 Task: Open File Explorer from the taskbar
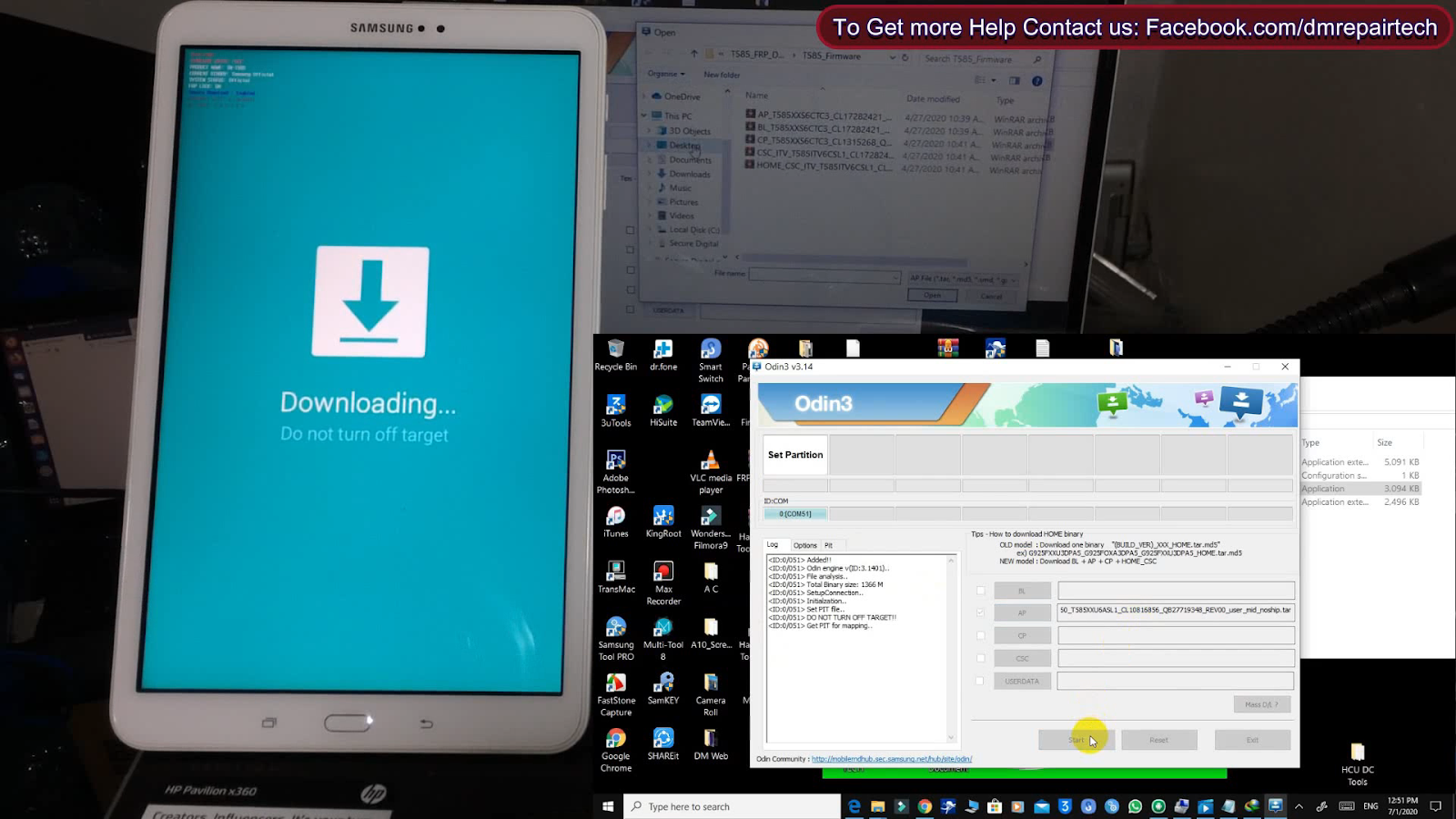tap(878, 806)
